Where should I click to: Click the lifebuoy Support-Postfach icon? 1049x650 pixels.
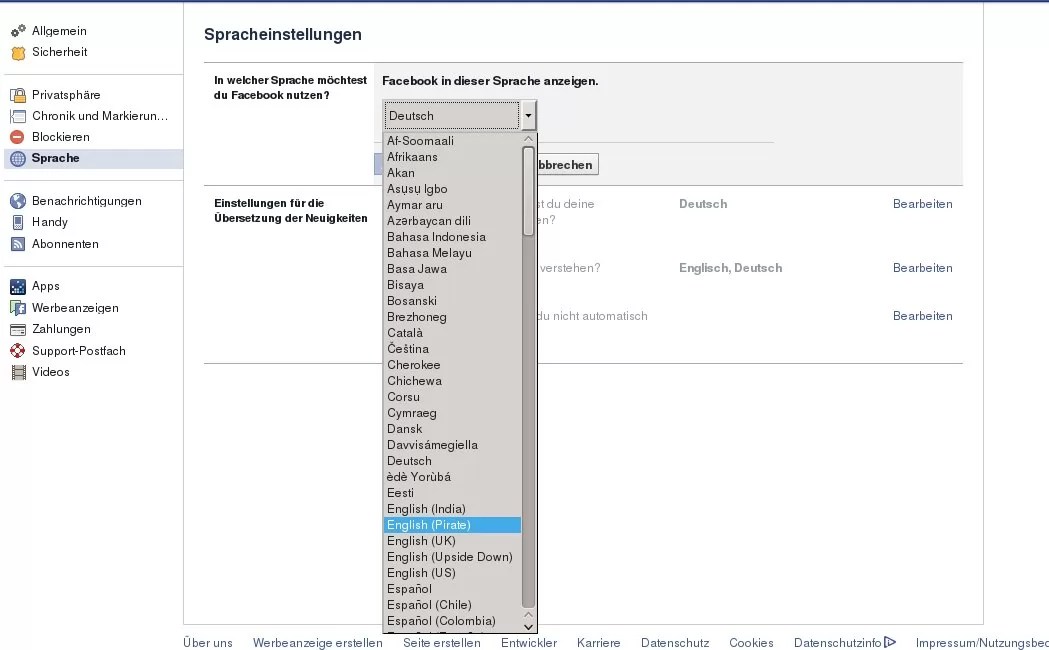pyautogui.click(x=18, y=351)
